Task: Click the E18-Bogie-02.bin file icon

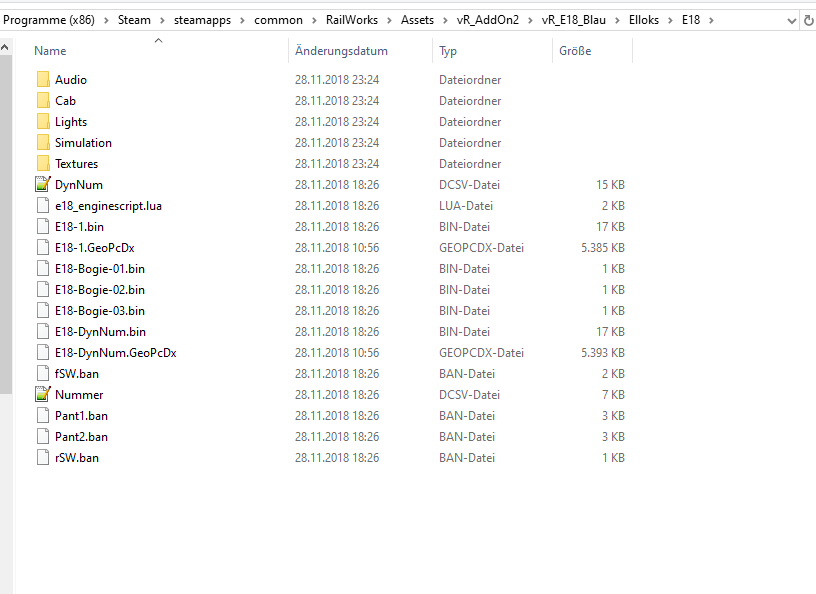Action: pyautogui.click(x=43, y=289)
